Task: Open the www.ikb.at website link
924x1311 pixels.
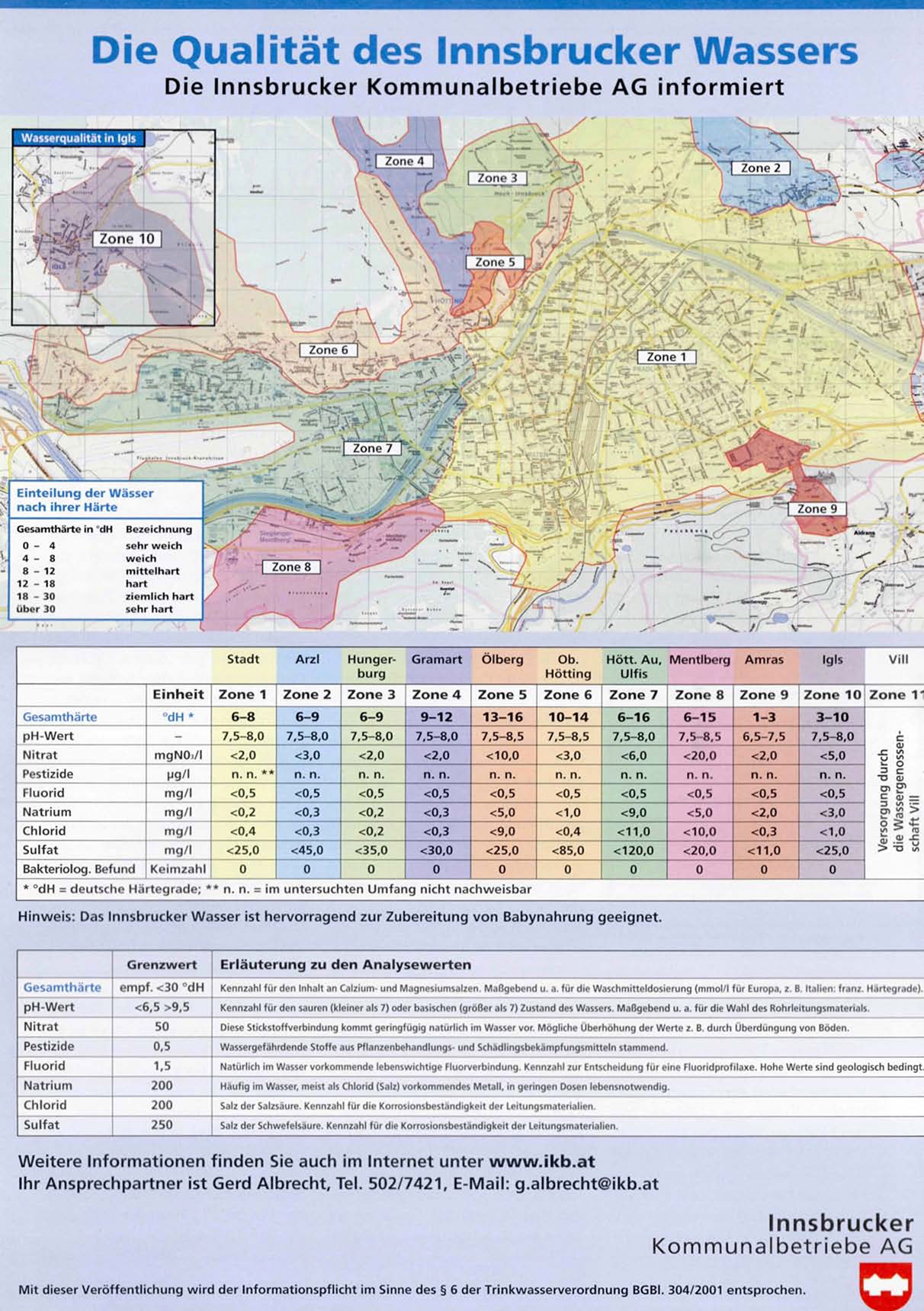Action: coord(541,1162)
